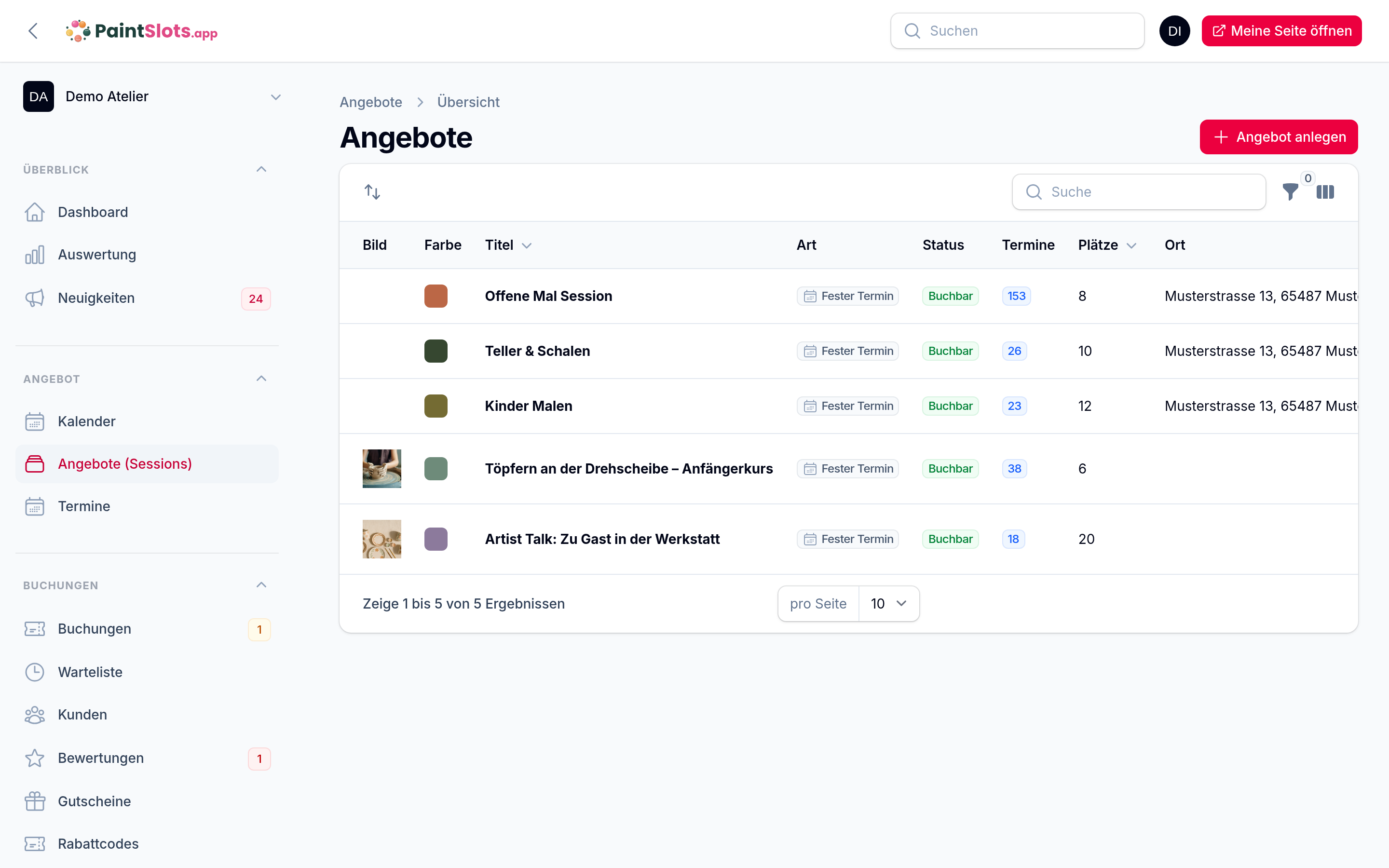Toggle table columns with the columns icon
The width and height of the screenshot is (1389, 868).
click(1325, 192)
